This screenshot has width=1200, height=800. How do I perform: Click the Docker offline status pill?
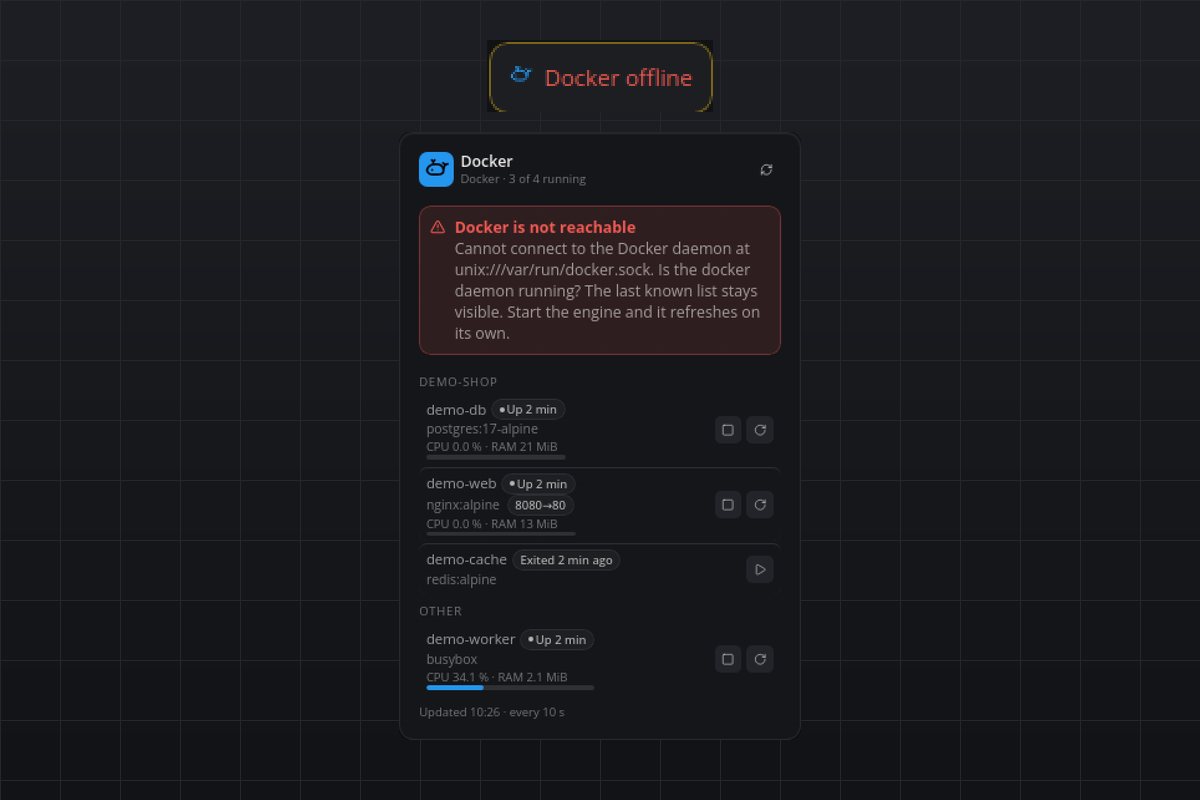[x=600, y=77]
